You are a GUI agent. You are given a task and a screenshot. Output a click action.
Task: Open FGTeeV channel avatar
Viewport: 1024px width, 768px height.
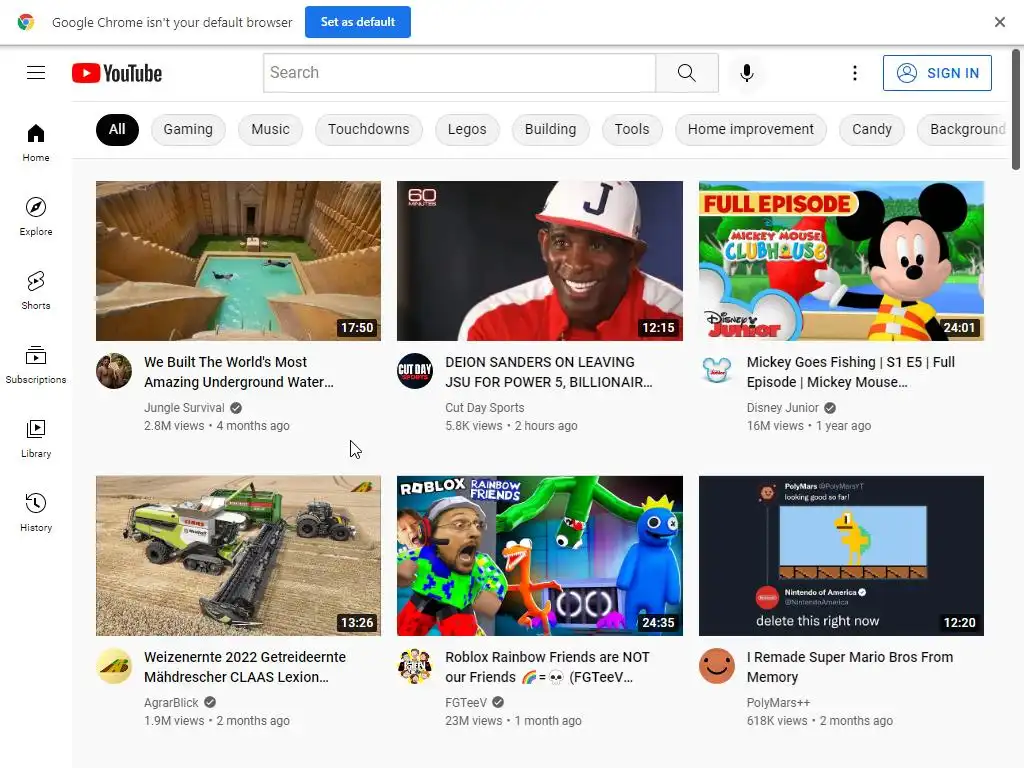[415, 666]
